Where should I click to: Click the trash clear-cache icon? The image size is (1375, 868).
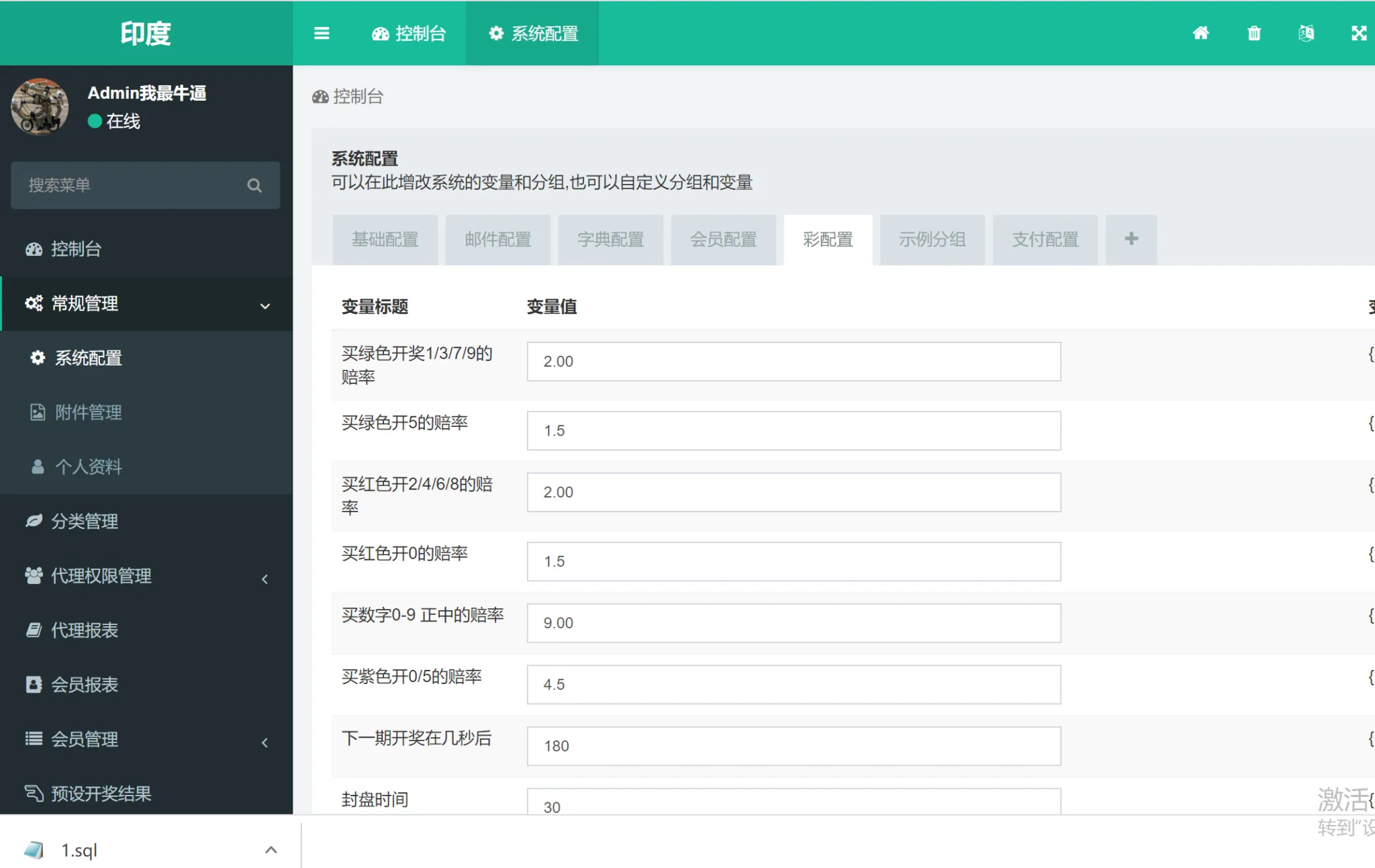(1253, 33)
